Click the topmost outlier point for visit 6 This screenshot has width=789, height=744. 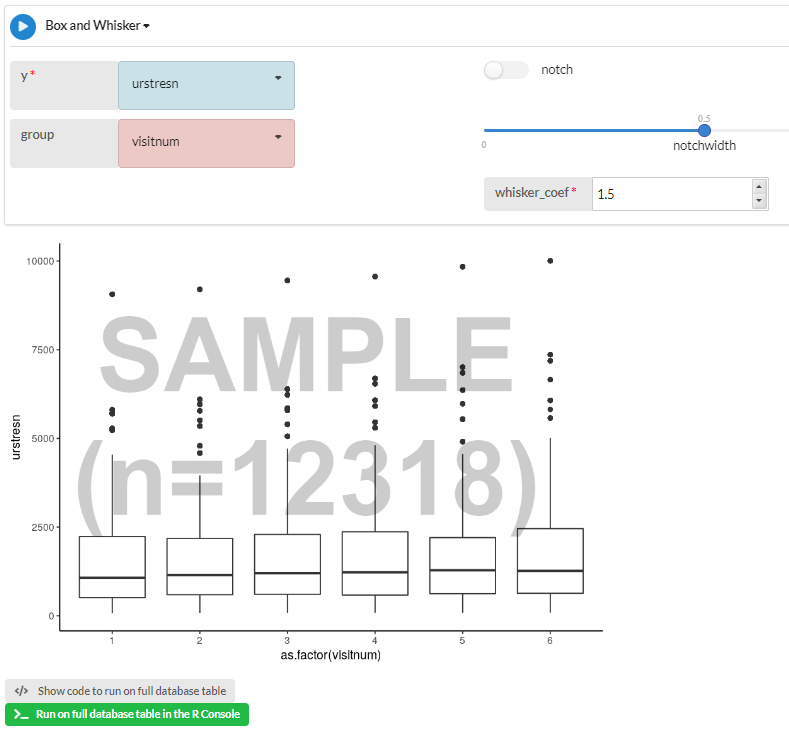(x=550, y=261)
